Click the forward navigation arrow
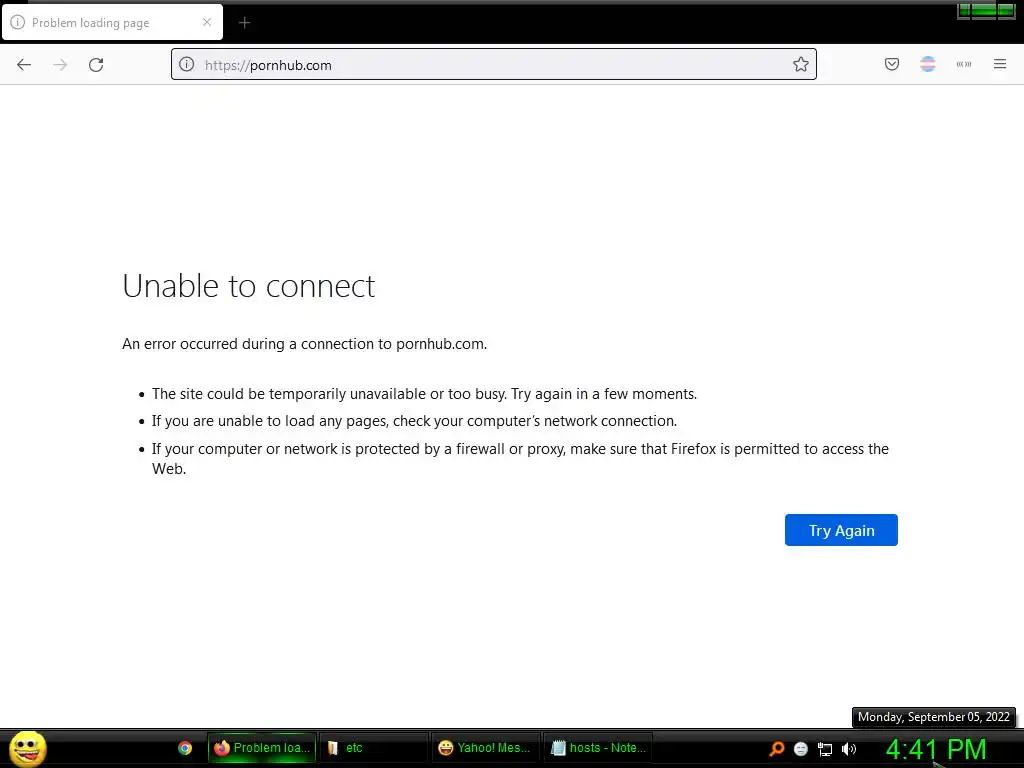The width and height of the screenshot is (1024, 768). pyautogui.click(x=60, y=65)
